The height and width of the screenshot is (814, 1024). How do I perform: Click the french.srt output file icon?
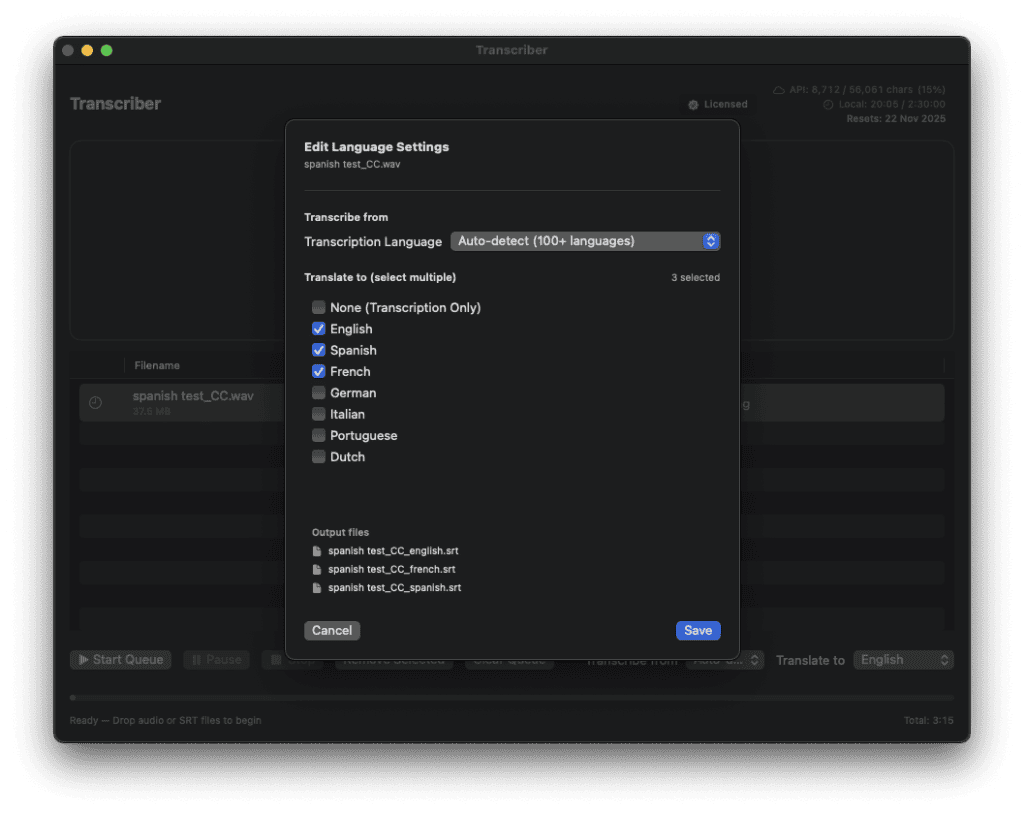(x=317, y=569)
